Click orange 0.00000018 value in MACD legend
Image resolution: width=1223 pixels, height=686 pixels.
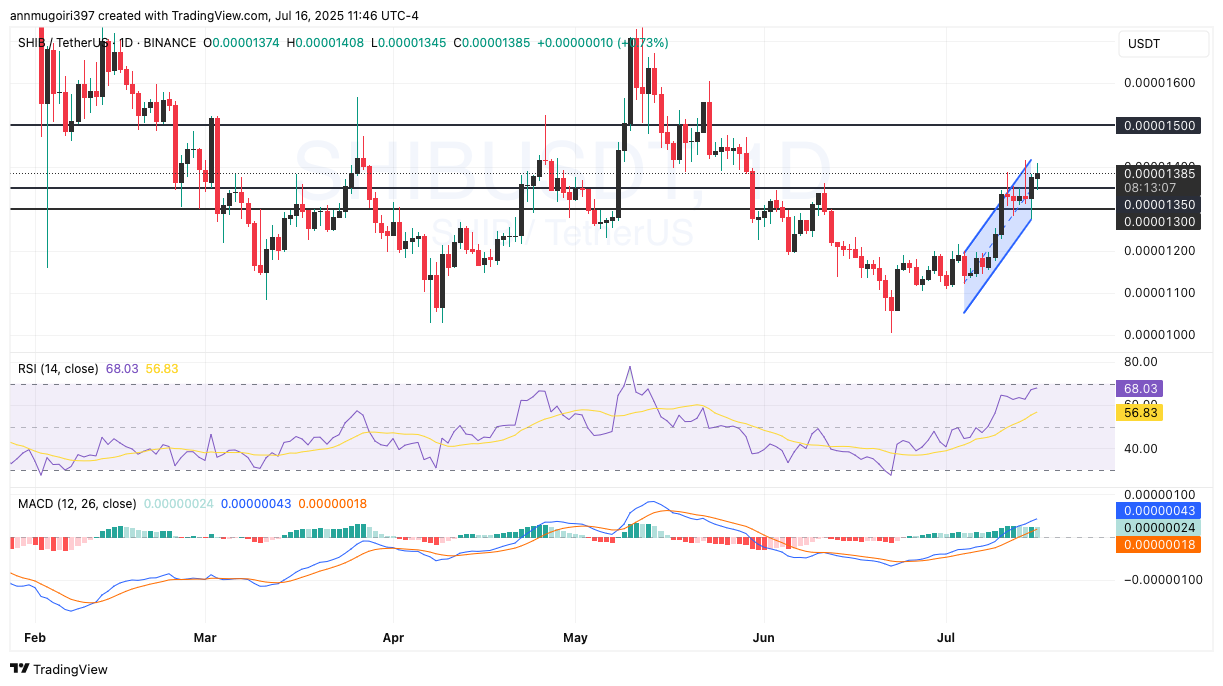pyautogui.click(x=334, y=503)
